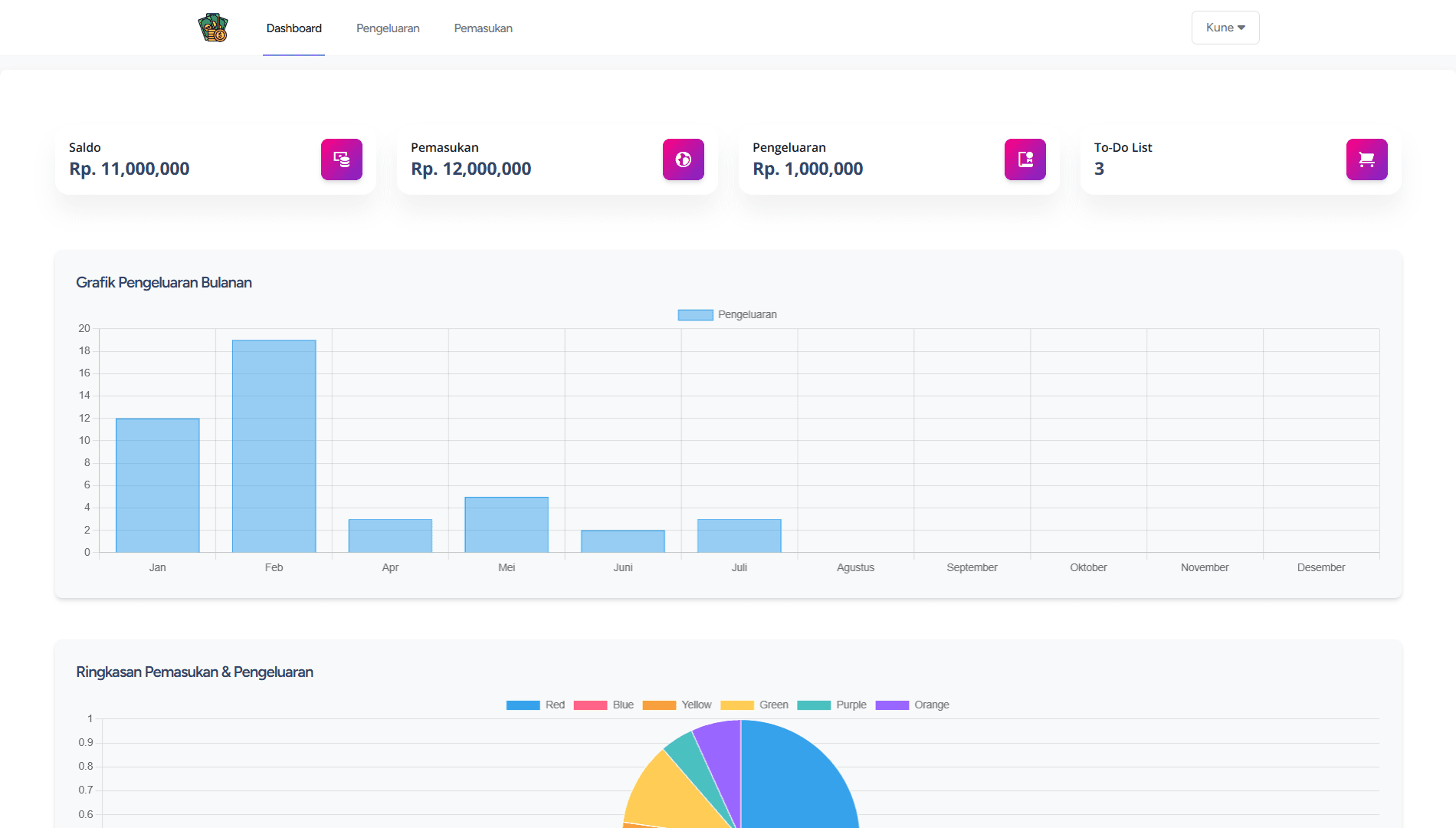This screenshot has height=828, width=1456.
Task: Click the Pengeluaran card icon
Action: click(x=1025, y=159)
